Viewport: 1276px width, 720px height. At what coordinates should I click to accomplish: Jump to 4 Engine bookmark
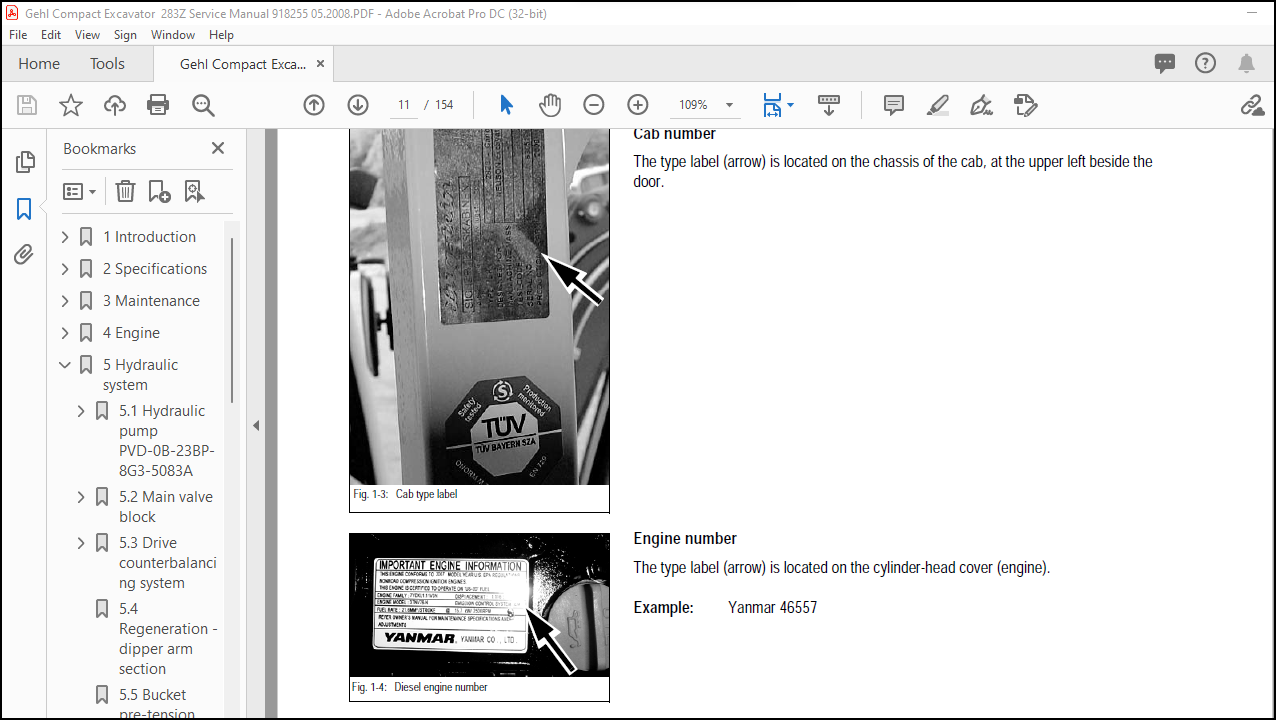pos(131,333)
